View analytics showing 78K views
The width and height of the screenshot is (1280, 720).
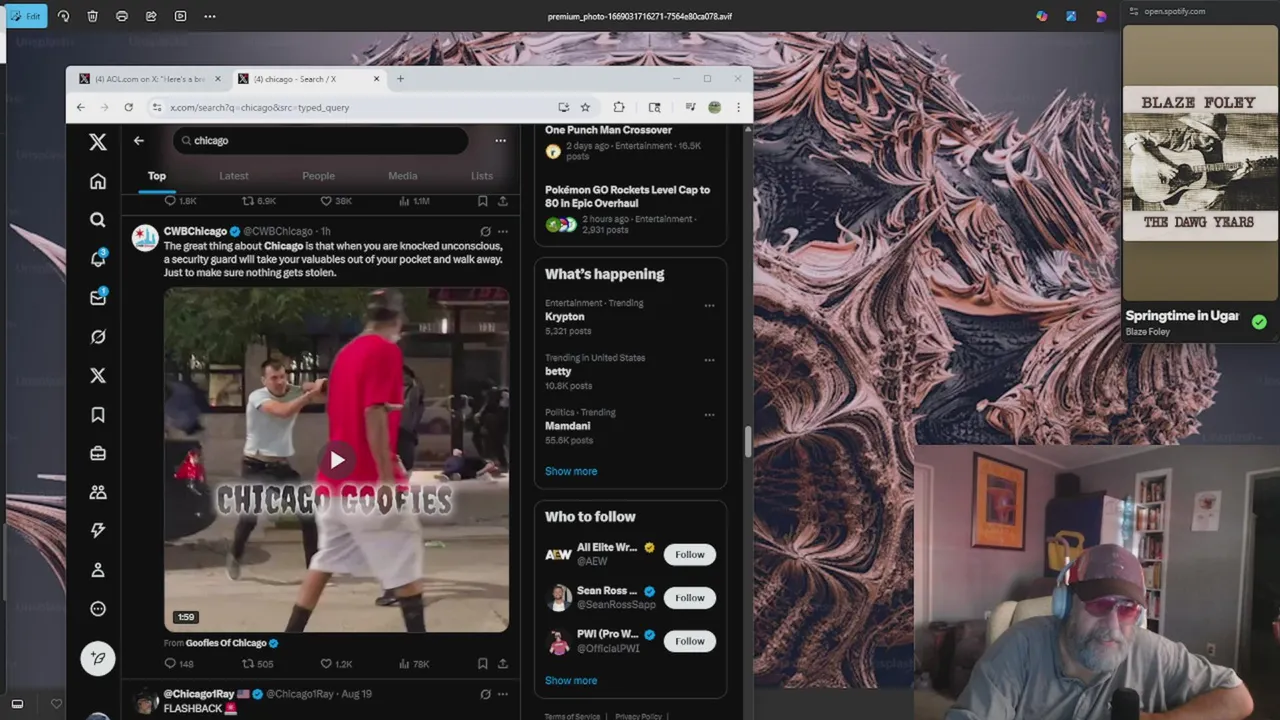coord(414,663)
